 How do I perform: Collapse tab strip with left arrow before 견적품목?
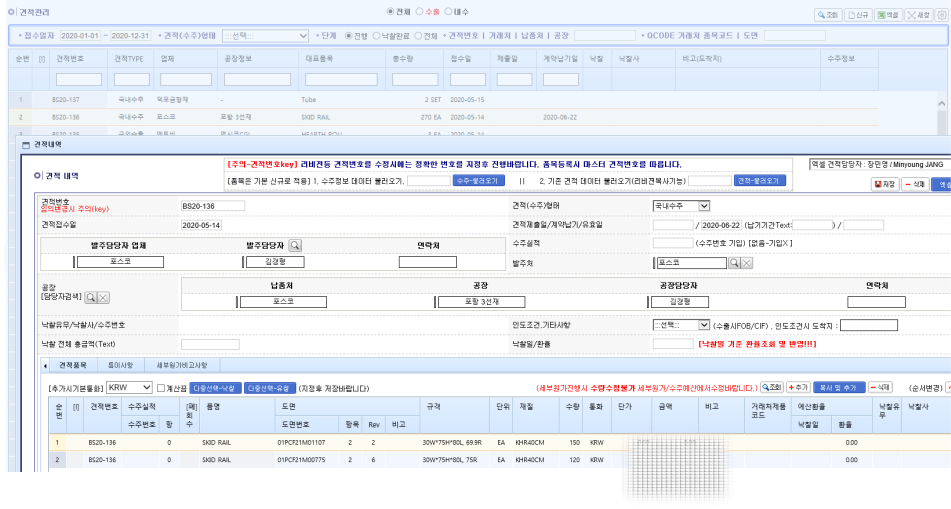tap(45, 365)
